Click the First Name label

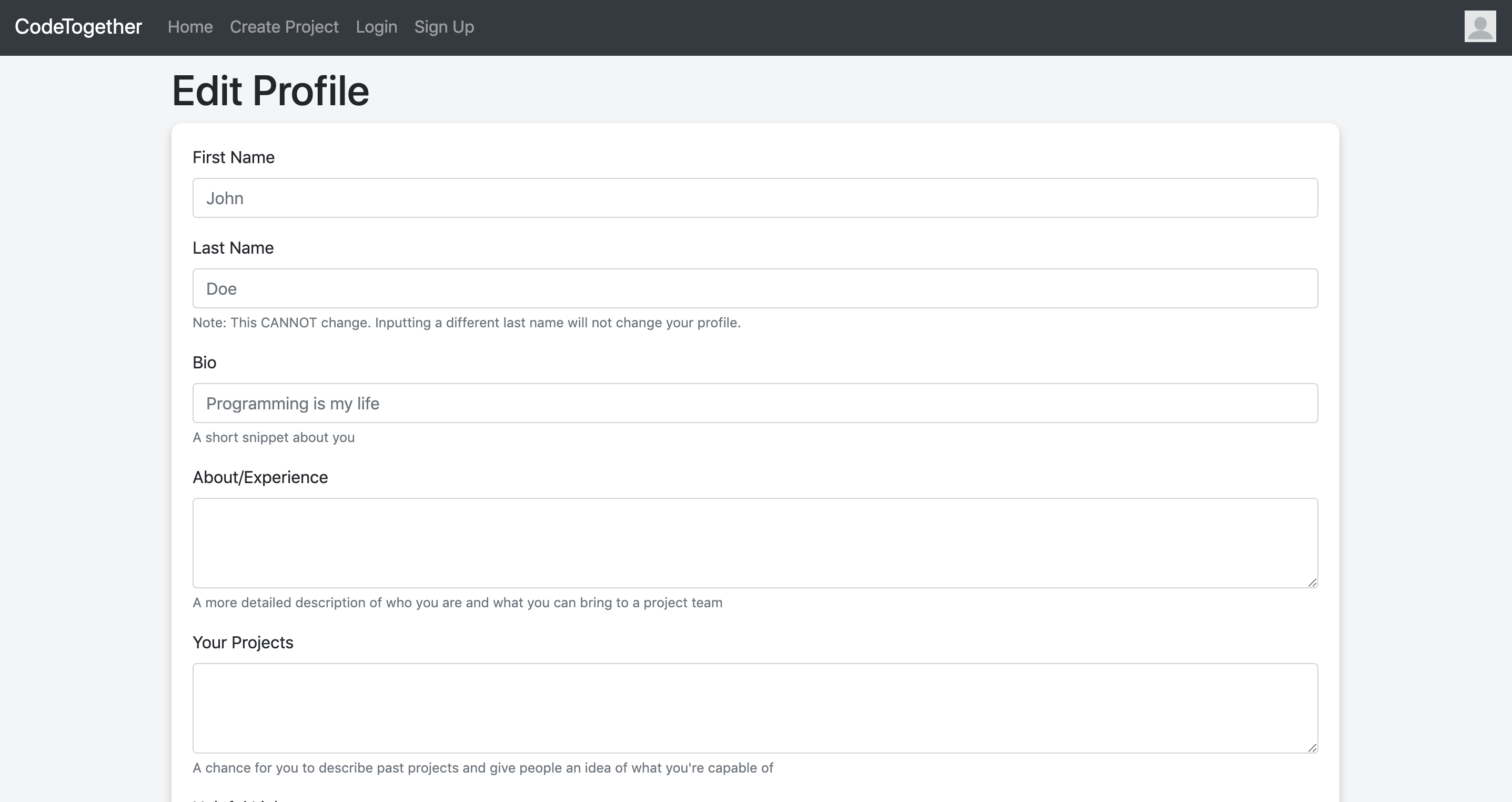pyautogui.click(x=233, y=157)
